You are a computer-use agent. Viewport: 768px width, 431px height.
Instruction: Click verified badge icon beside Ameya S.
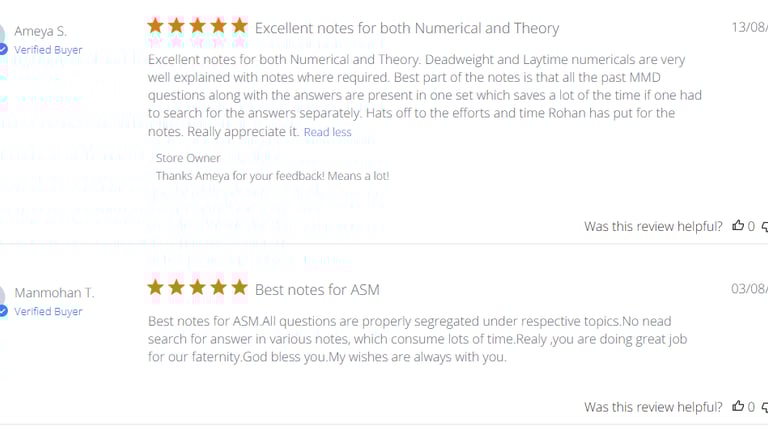3,49
